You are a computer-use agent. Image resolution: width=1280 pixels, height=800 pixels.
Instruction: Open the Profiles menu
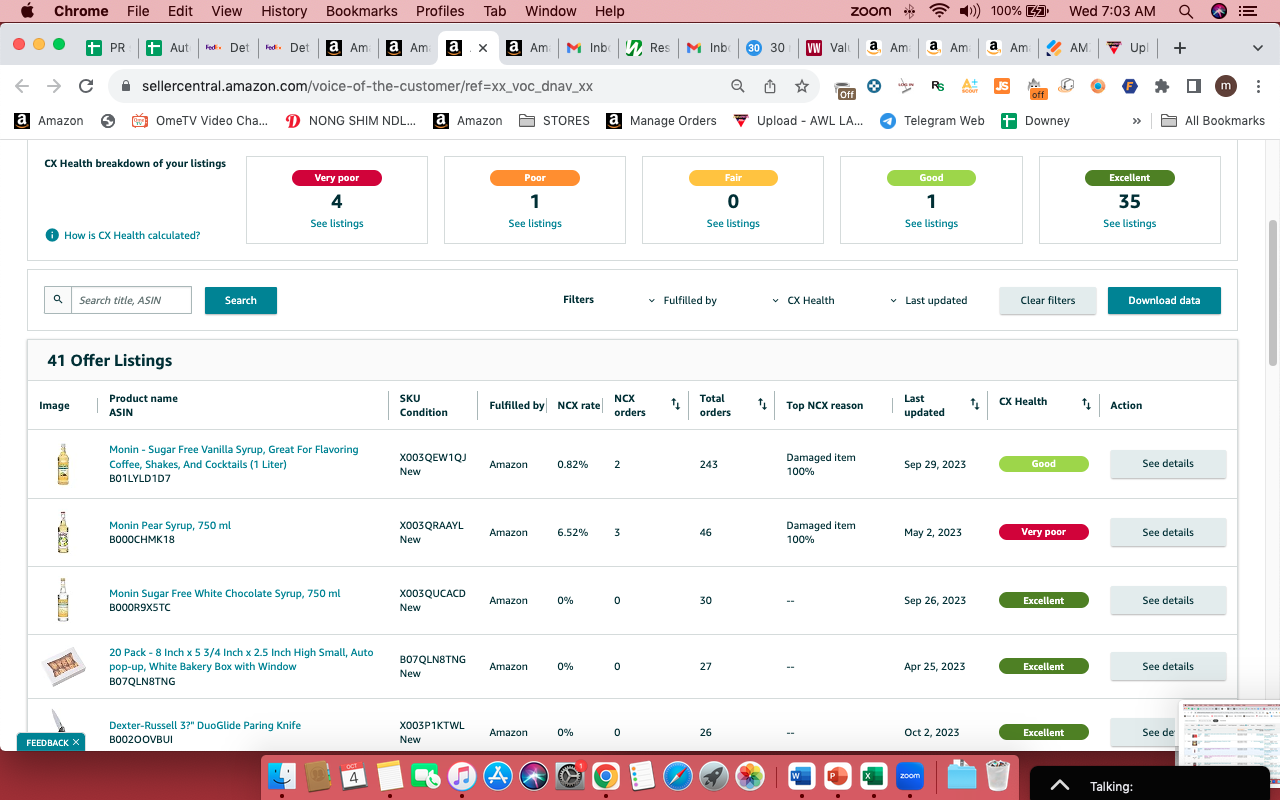pos(440,11)
